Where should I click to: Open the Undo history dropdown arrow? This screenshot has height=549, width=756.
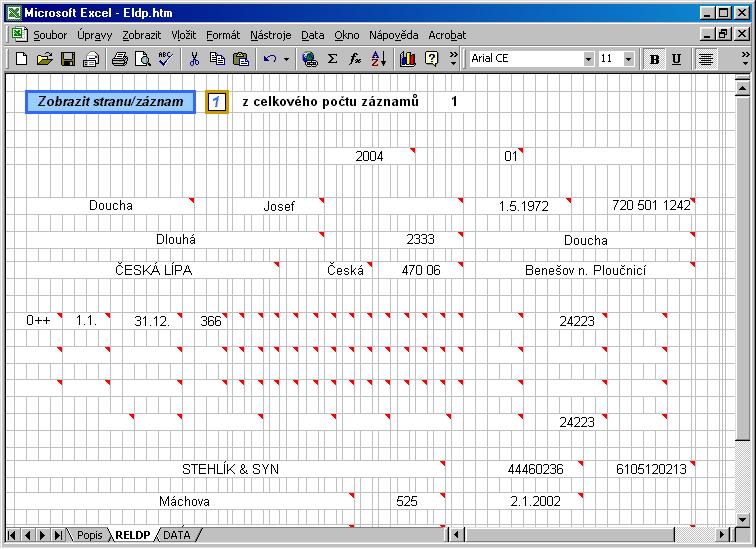pyautogui.click(x=286, y=59)
